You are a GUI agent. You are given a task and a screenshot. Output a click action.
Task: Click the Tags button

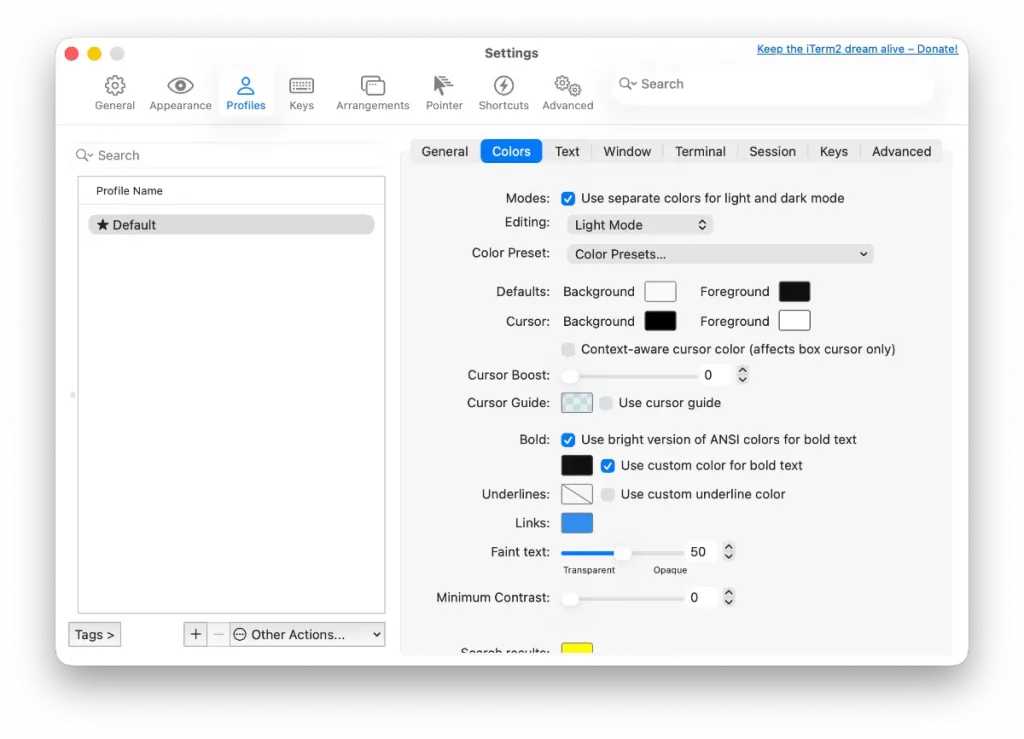tap(94, 634)
